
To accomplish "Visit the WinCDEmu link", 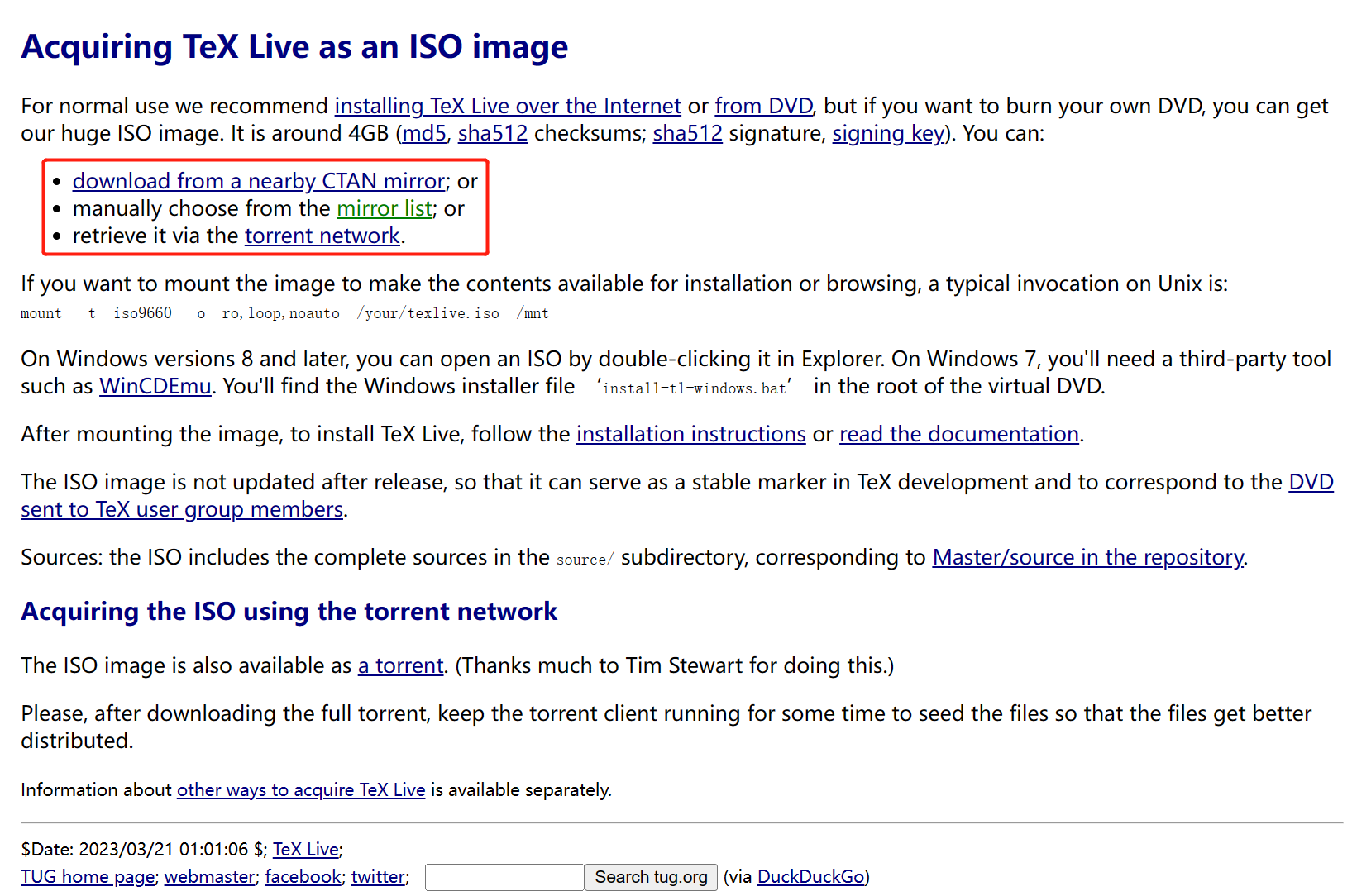I will (155, 386).
